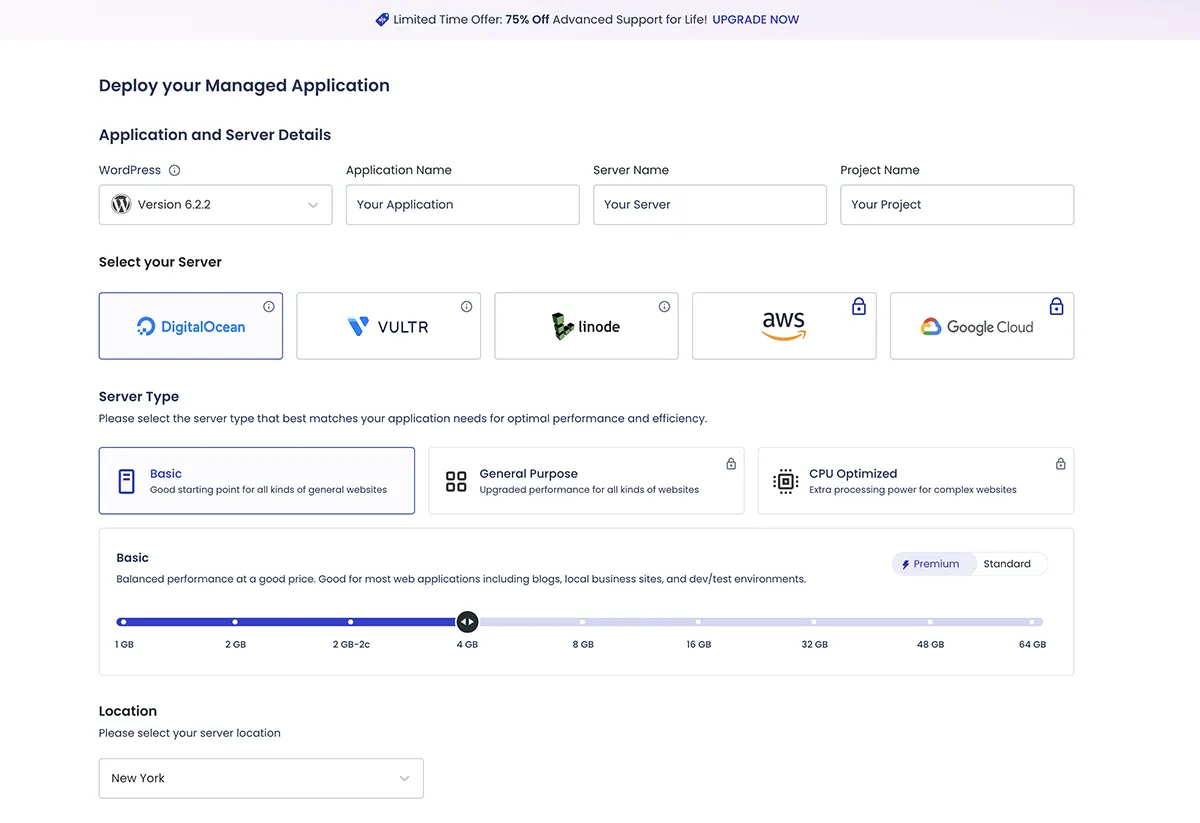1200x823 pixels.
Task: Click the Application Name input field
Action: point(463,204)
